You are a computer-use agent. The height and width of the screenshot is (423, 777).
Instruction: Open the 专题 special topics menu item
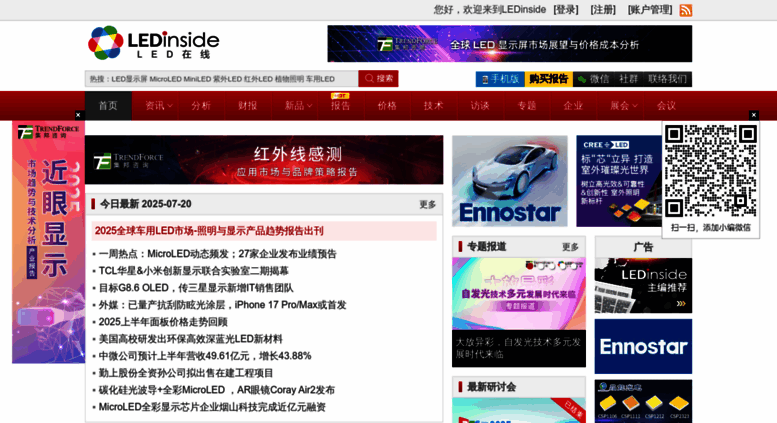pos(526,106)
